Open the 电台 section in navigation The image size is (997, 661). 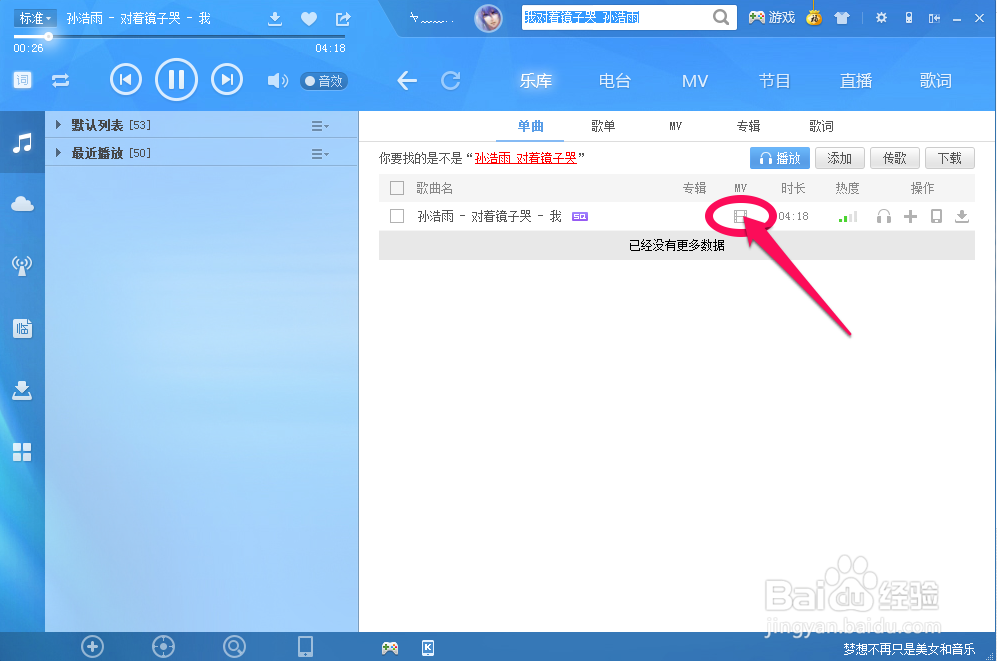pos(614,81)
